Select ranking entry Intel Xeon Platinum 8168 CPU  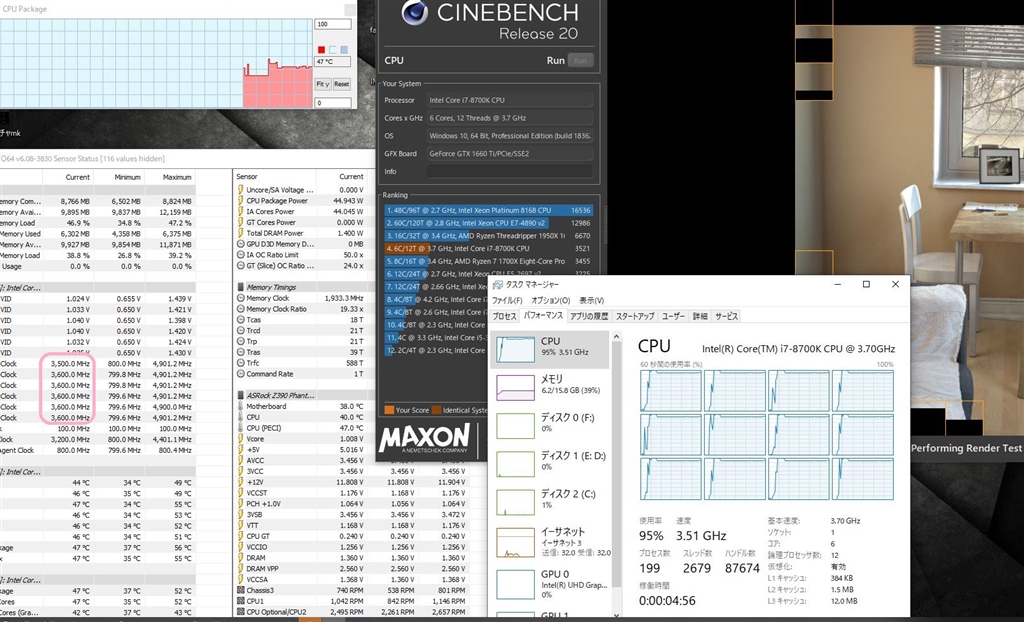pyautogui.click(x=489, y=210)
